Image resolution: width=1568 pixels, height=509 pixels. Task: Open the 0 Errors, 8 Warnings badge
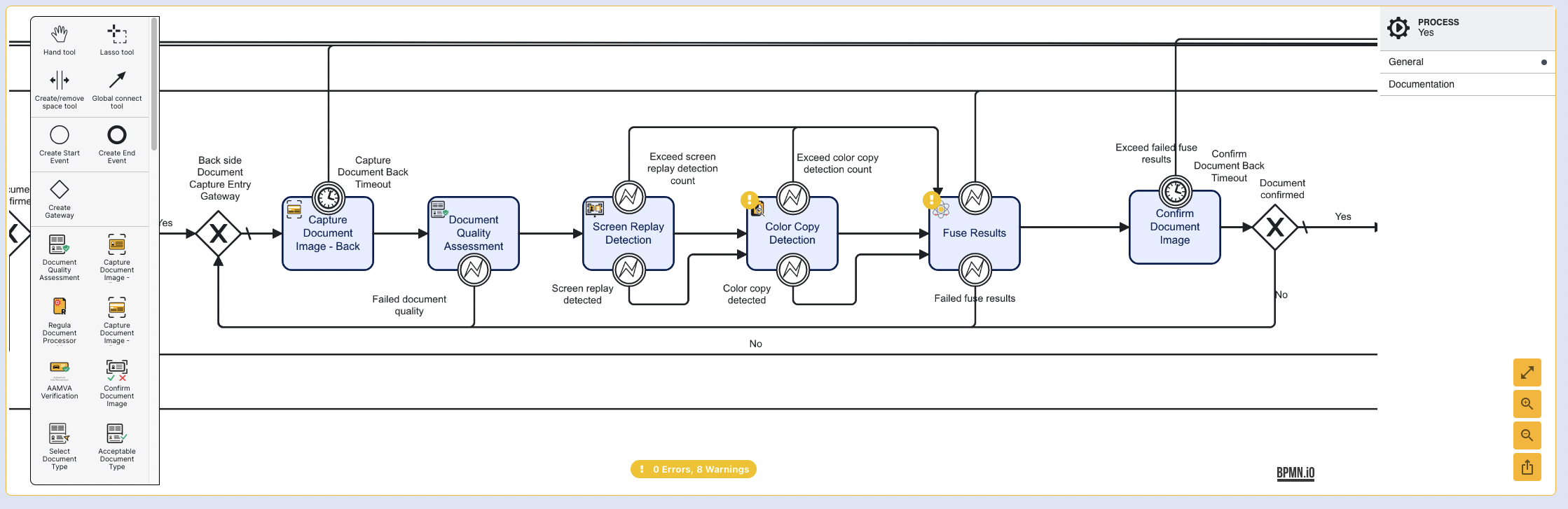pyautogui.click(x=693, y=469)
